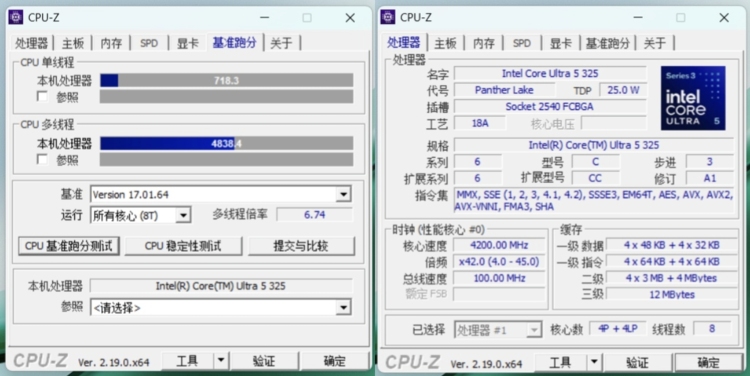Click 工具 button in left window
The image size is (750, 376).
[x=187, y=361]
